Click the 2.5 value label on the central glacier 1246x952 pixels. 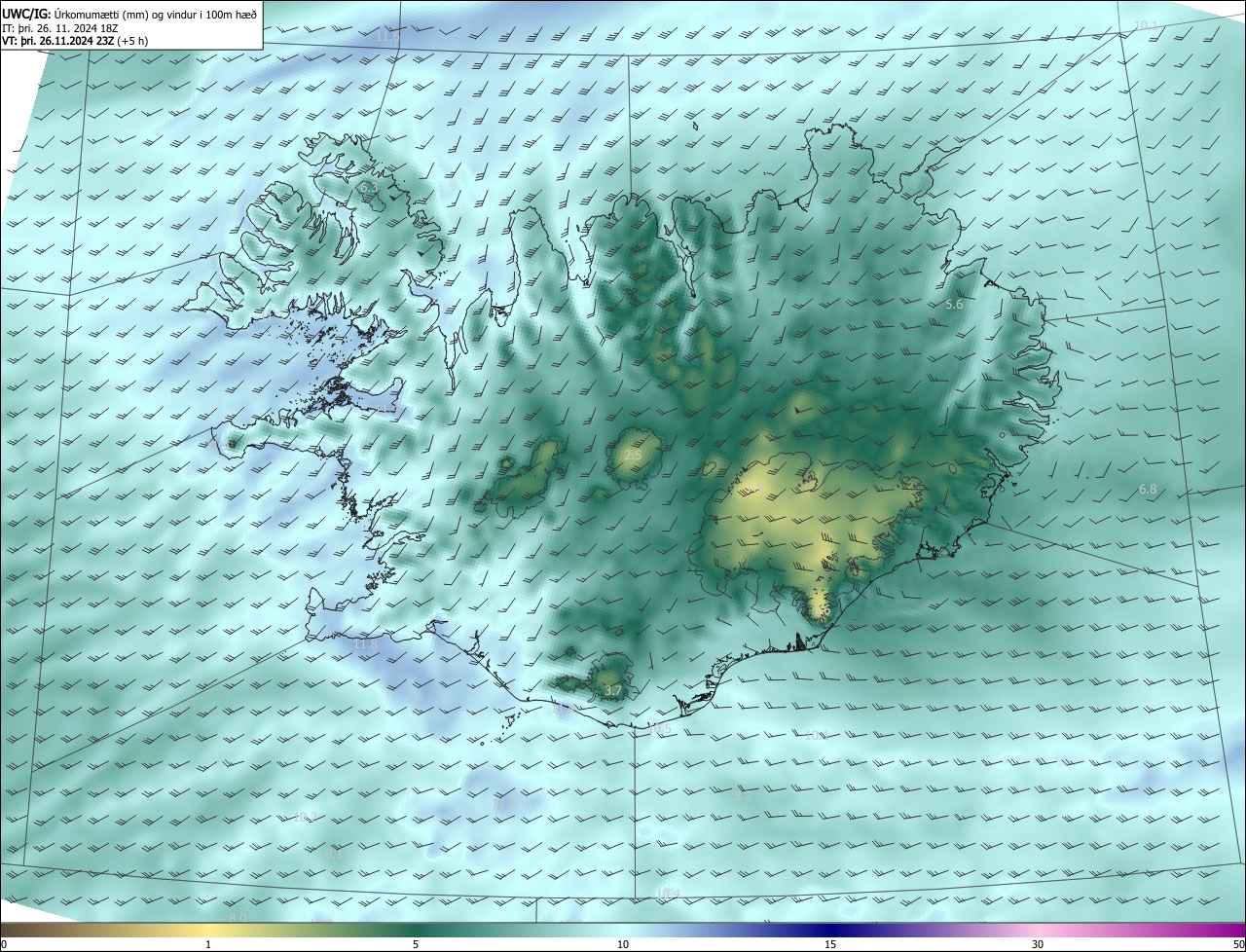pyautogui.click(x=633, y=455)
